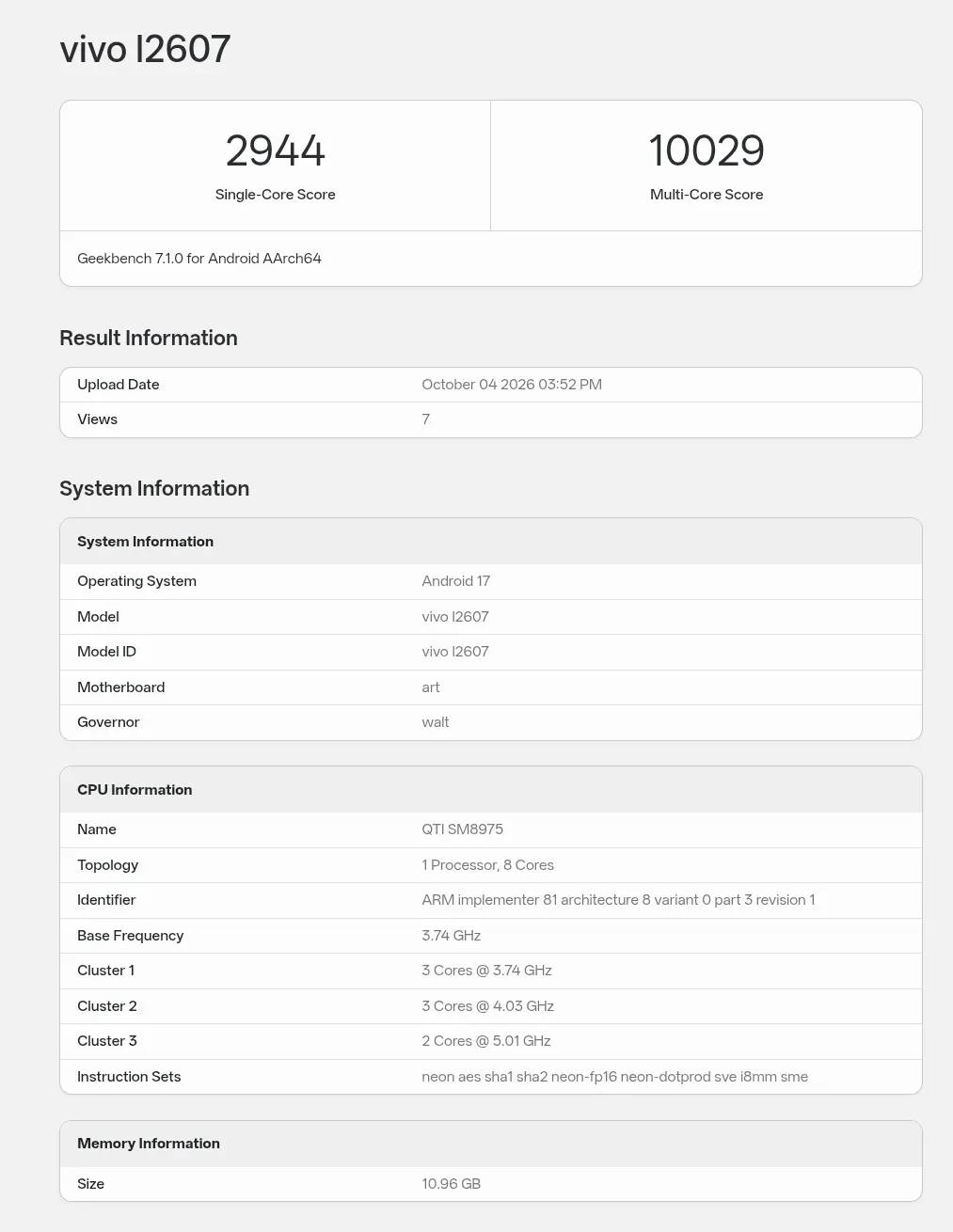Click the System Information table header
This screenshot has height=1232, width=953.
point(145,542)
